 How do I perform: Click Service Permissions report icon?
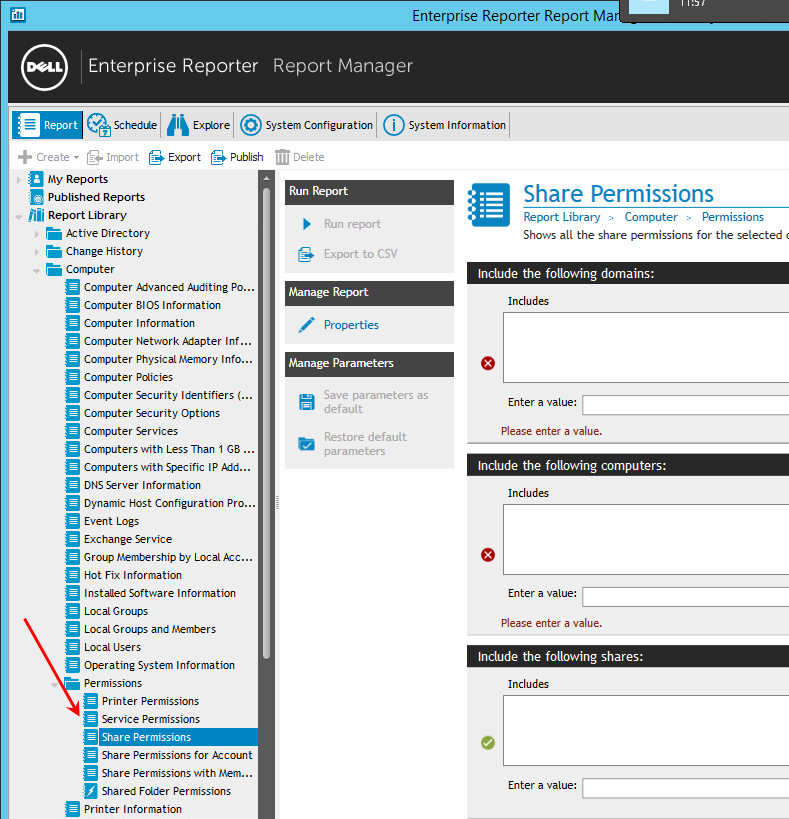pyautogui.click(x=91, y=719)
